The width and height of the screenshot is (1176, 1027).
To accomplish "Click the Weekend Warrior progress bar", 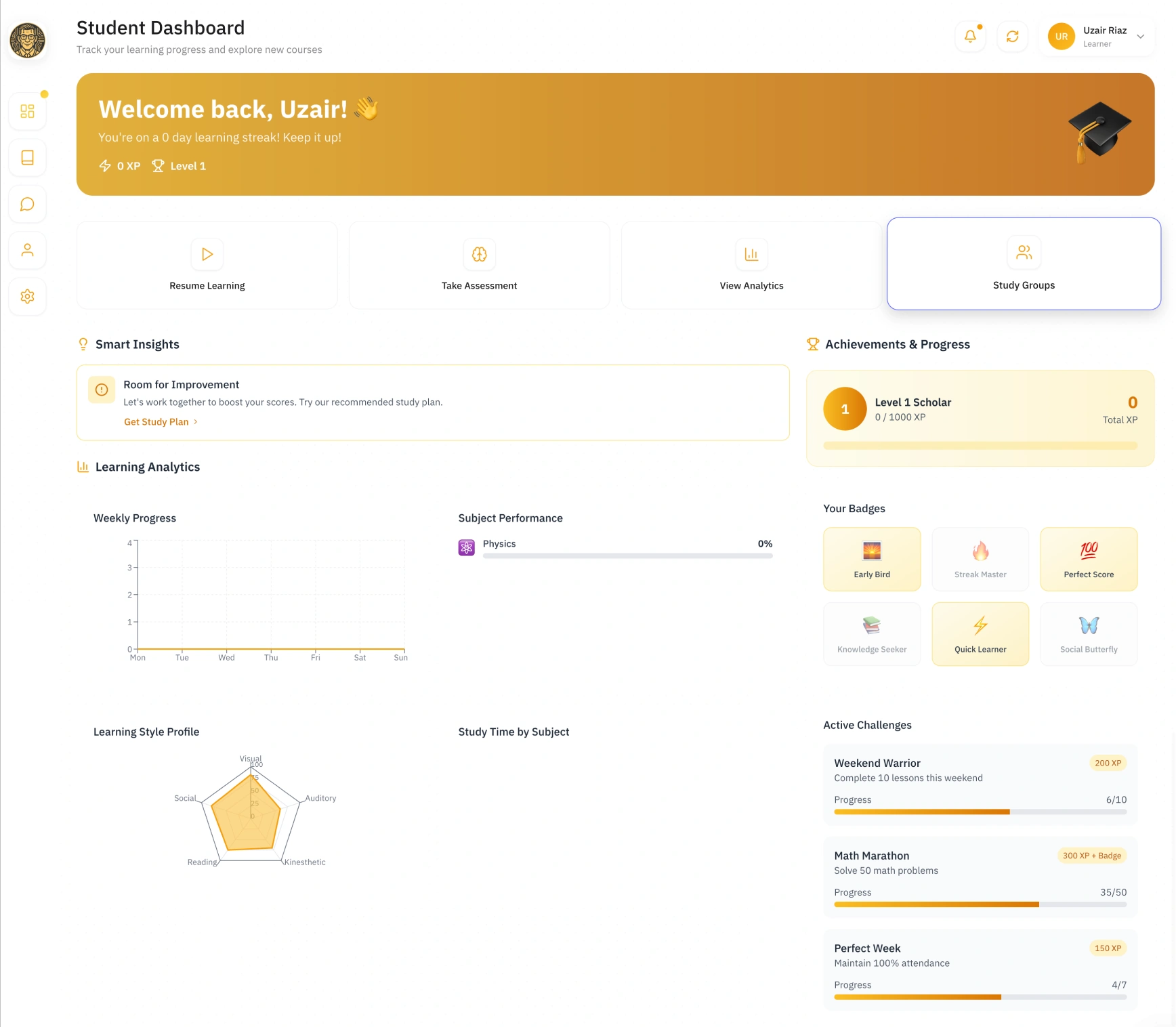I will point(980,812).
